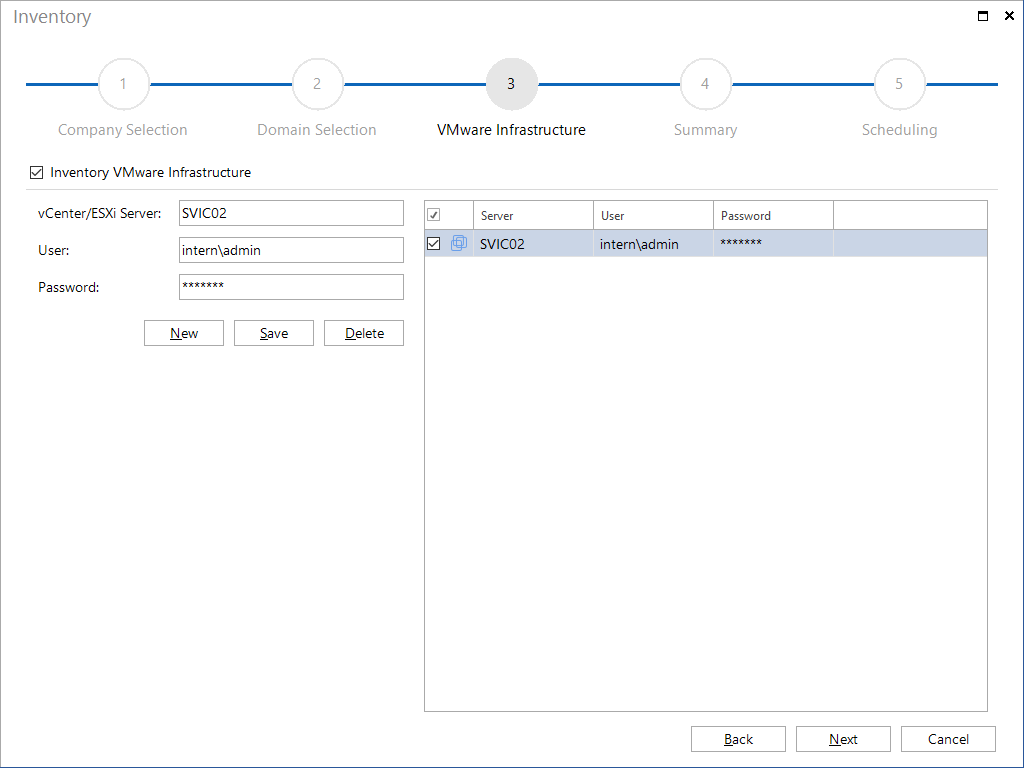The image size is (1024, 768).
Task: Click into the Password input field
Action: (291, 287)
